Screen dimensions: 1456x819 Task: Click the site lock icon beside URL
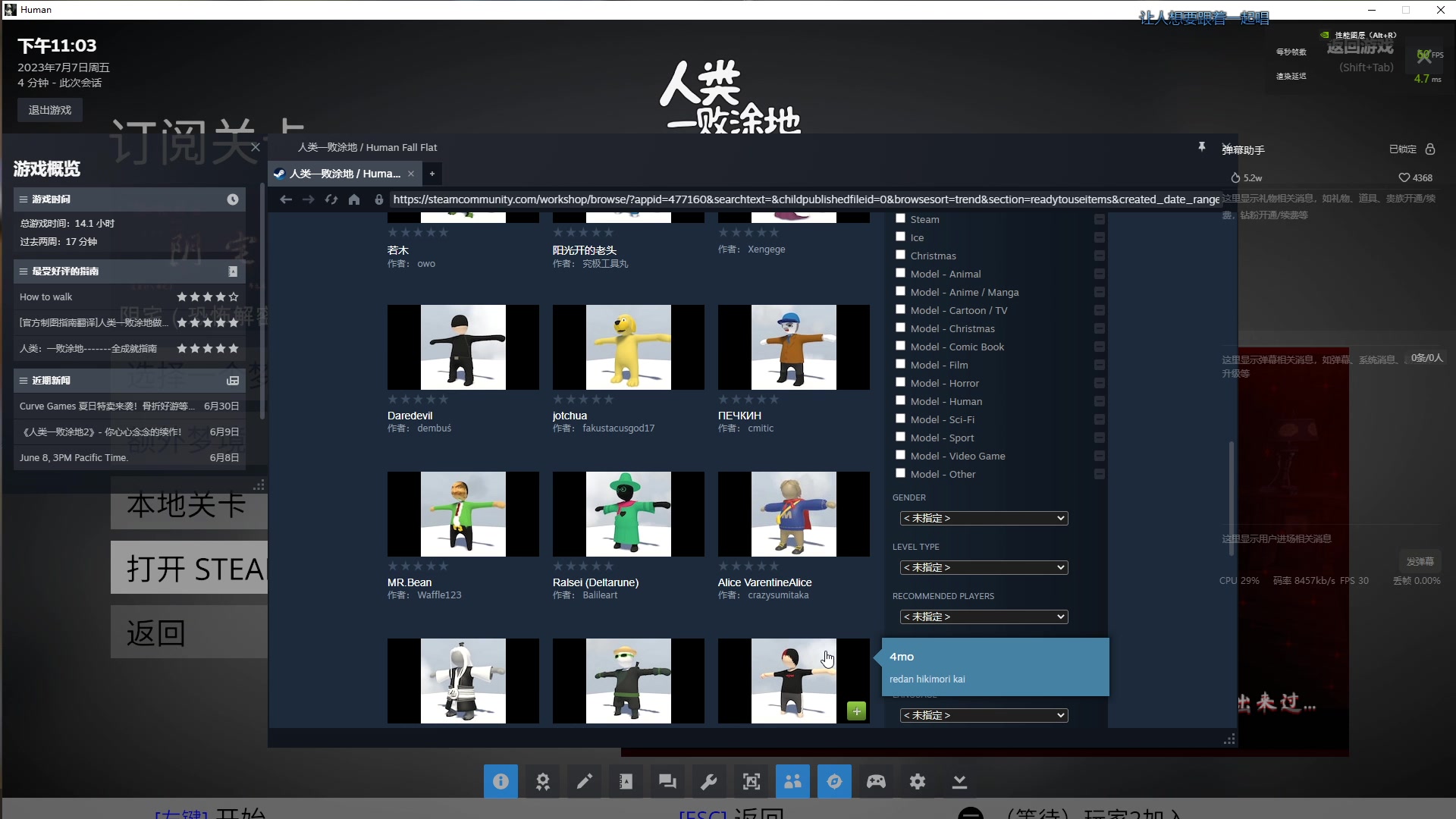[379, 199]
